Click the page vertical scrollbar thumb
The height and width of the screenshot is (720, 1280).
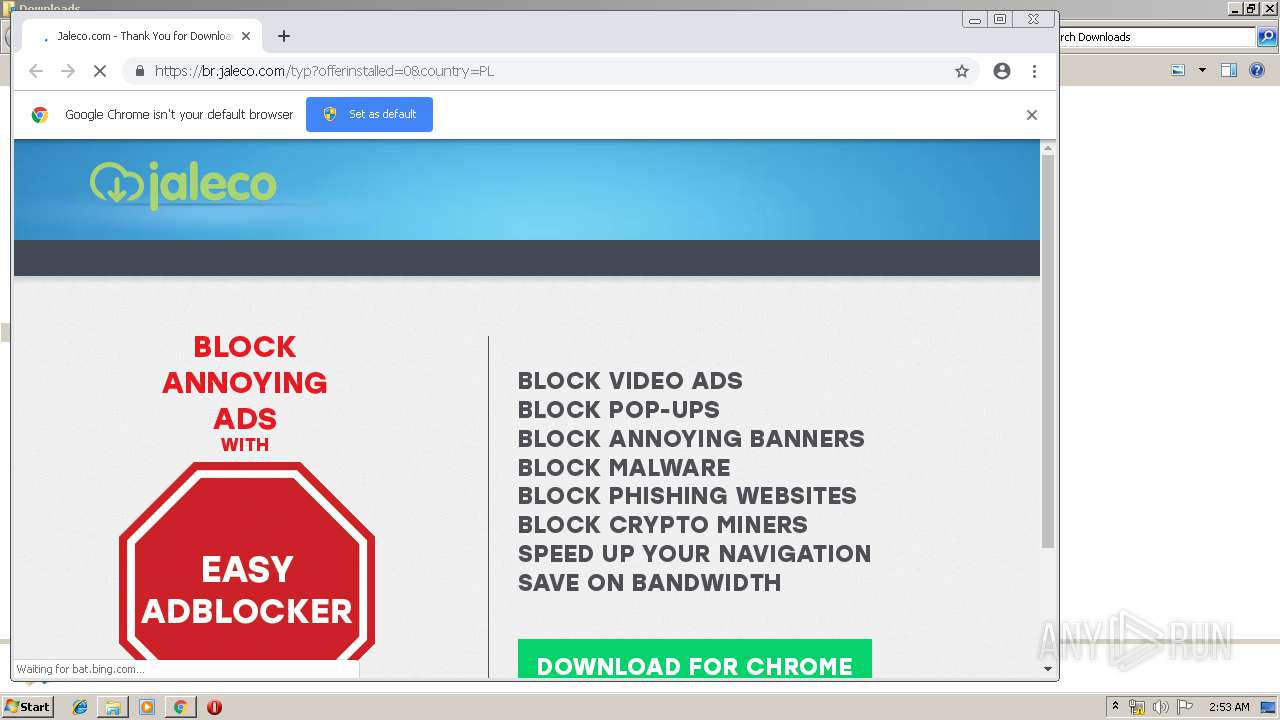click(x=1048, y=350)
